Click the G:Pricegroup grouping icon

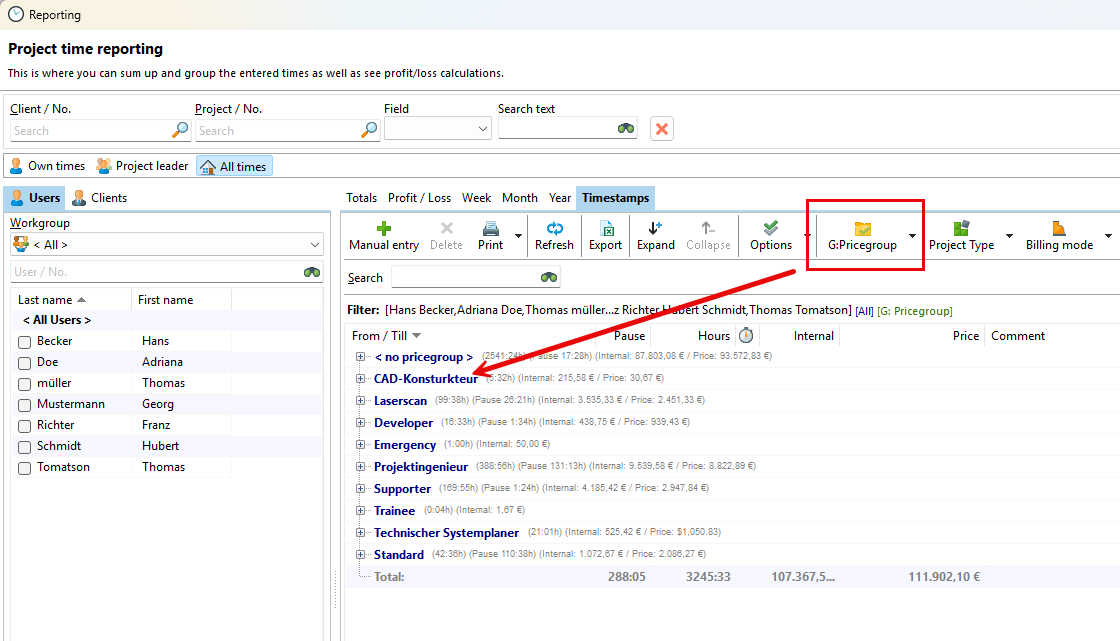click(x=862, y=229)
